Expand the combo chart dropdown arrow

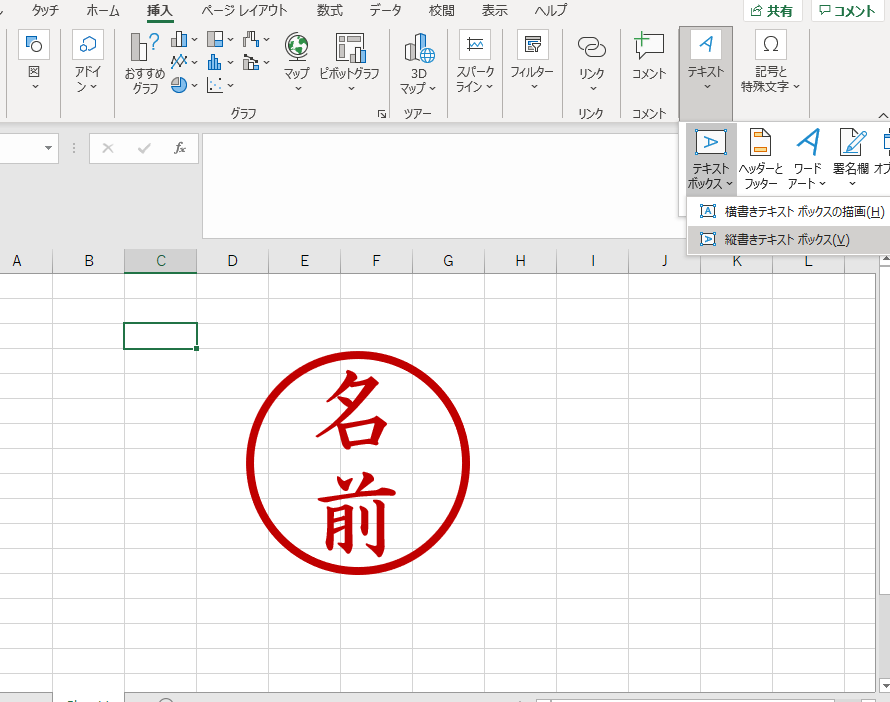pos(266,62)
